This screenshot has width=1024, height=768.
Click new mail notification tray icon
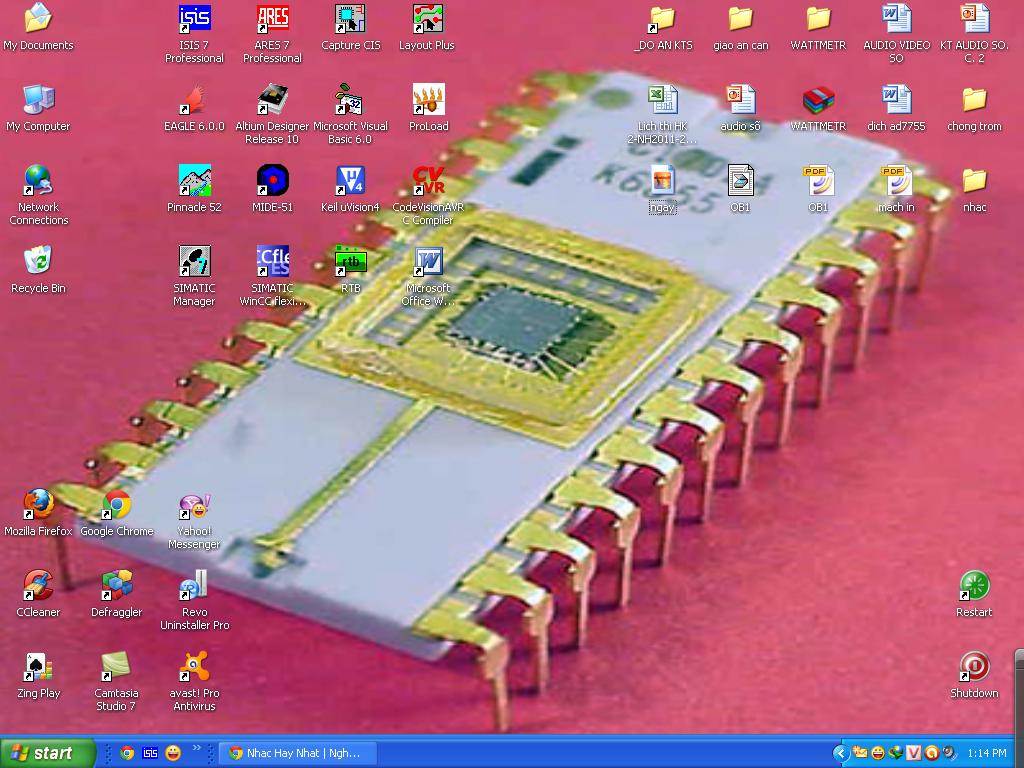click(860, 753)
